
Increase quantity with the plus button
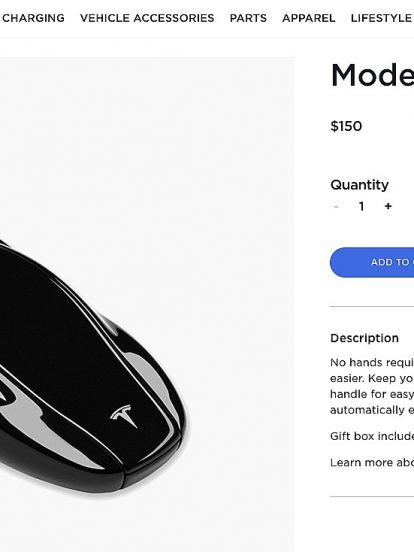point(388,206)
